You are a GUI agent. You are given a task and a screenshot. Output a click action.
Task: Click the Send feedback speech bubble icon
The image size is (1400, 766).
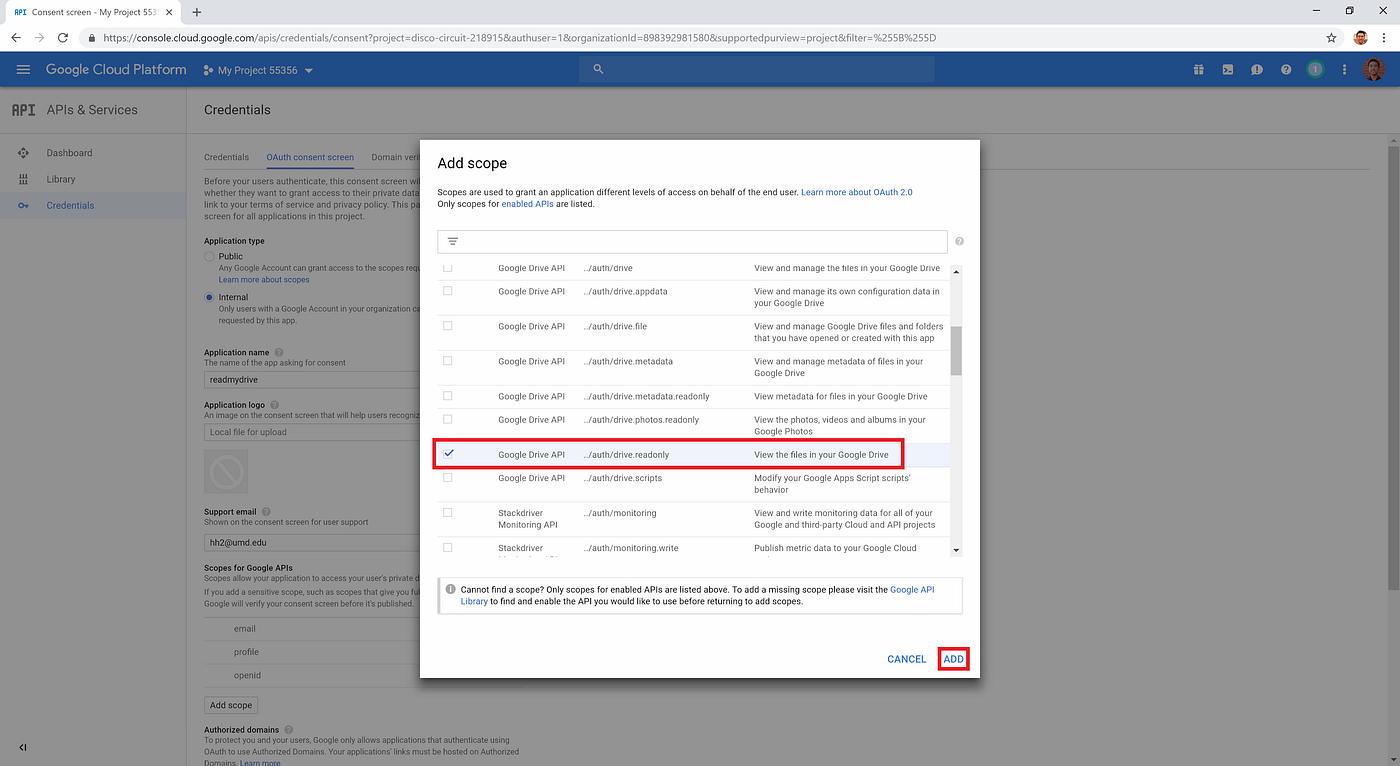tap(1257, 69)
